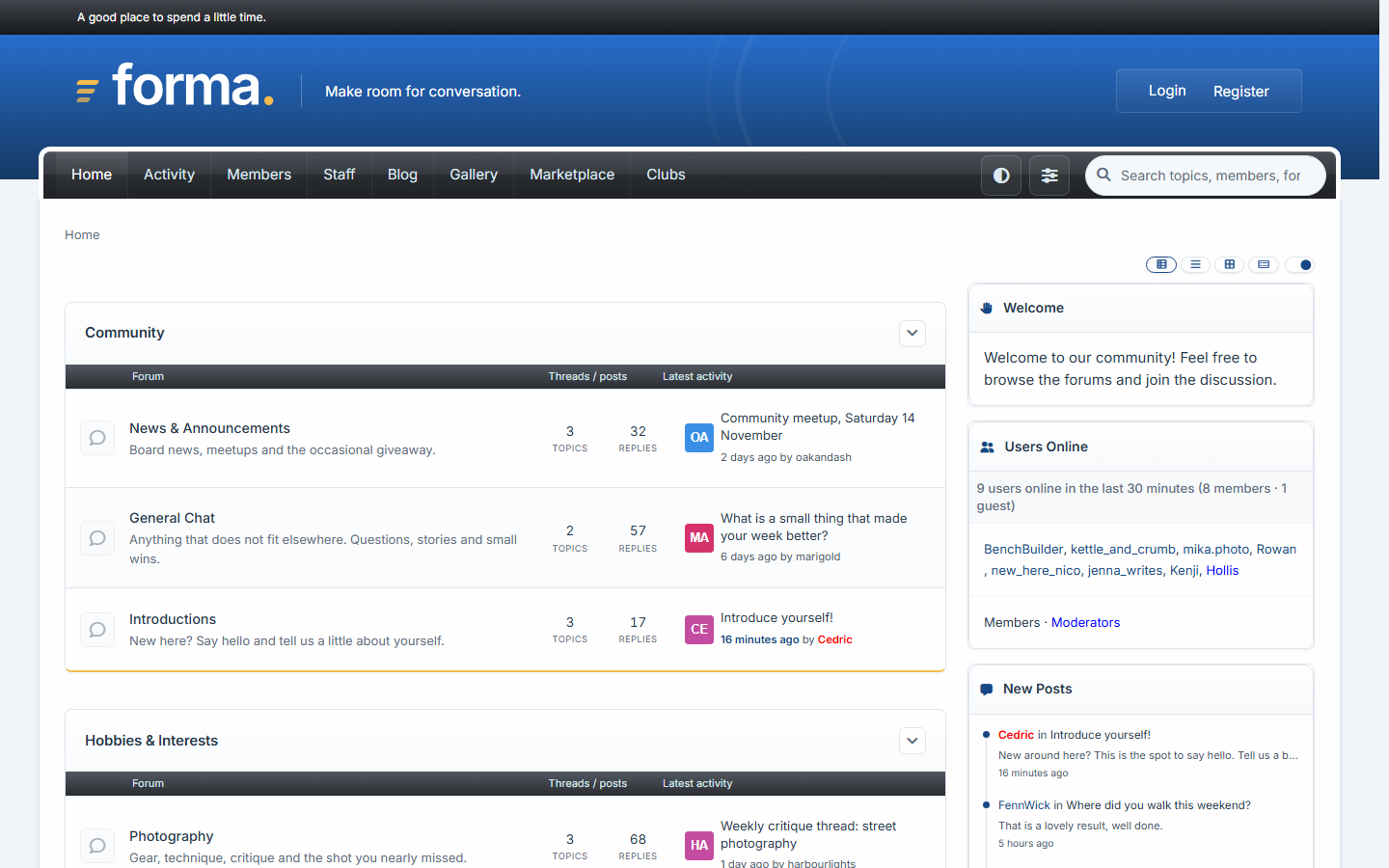
Task: Toggle the sidebar switch beside layout buttons
Action: click(1299, 264)
